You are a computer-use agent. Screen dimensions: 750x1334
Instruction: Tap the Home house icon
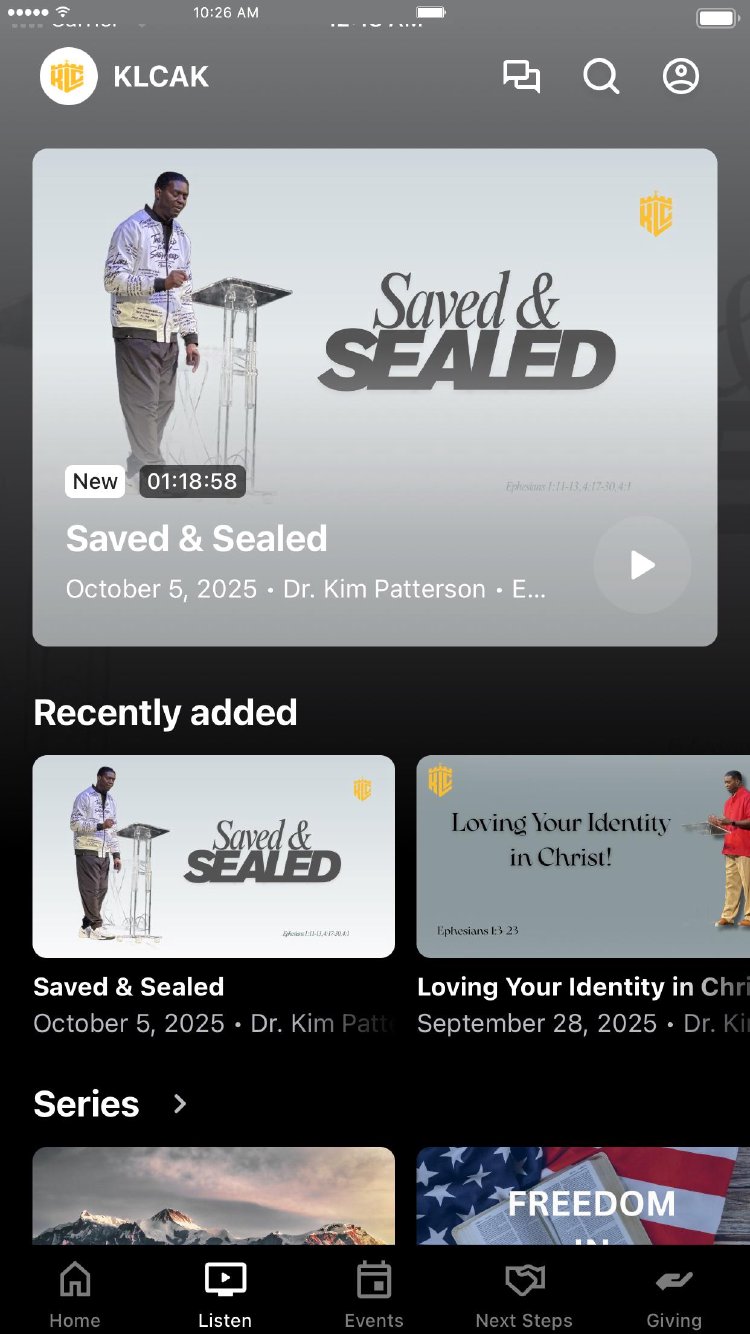click(x=75, y=1279)
